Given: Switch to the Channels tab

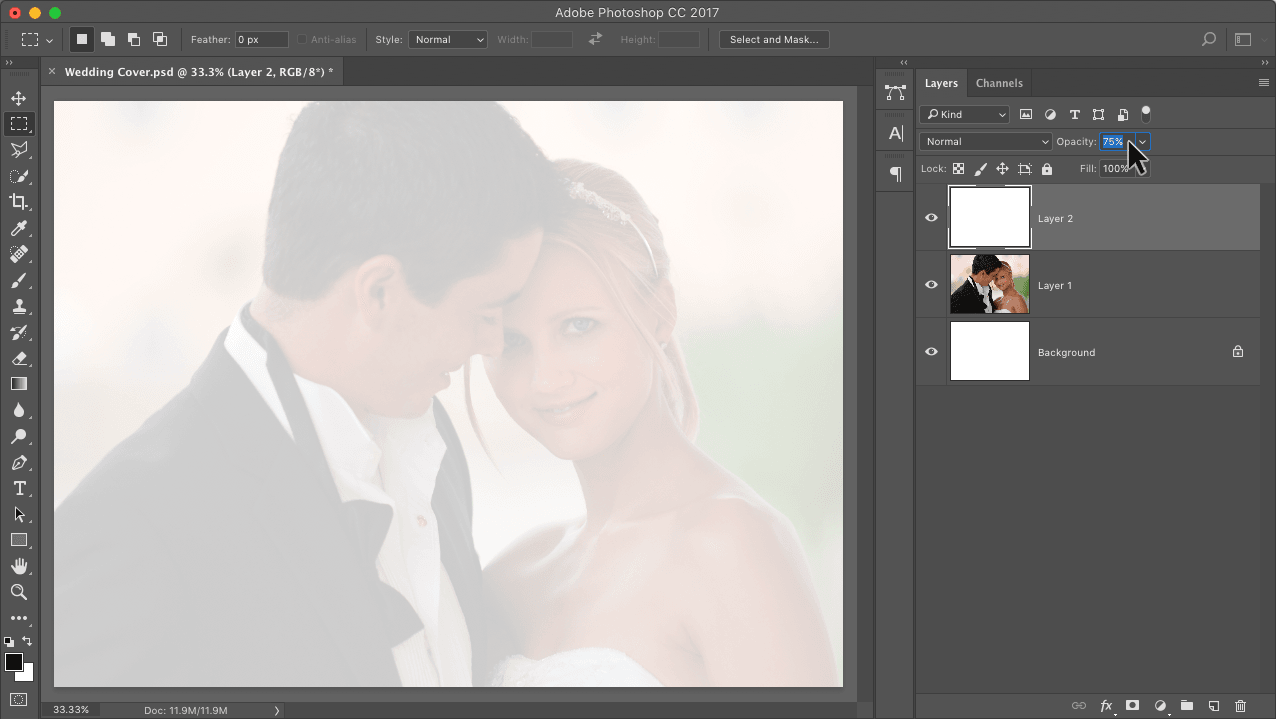Looking at the screenshot, I should coord(999,83).
